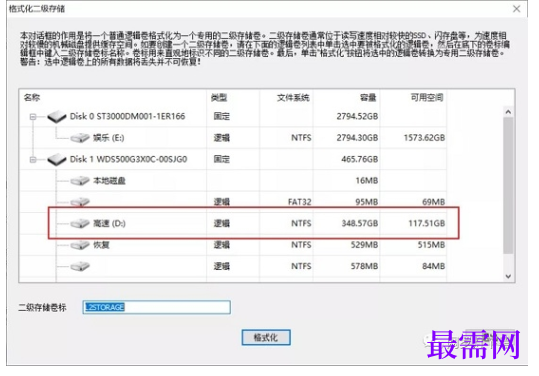Click the 类型 column header
The width and height of the screenshot is (539, 376).
219,98
